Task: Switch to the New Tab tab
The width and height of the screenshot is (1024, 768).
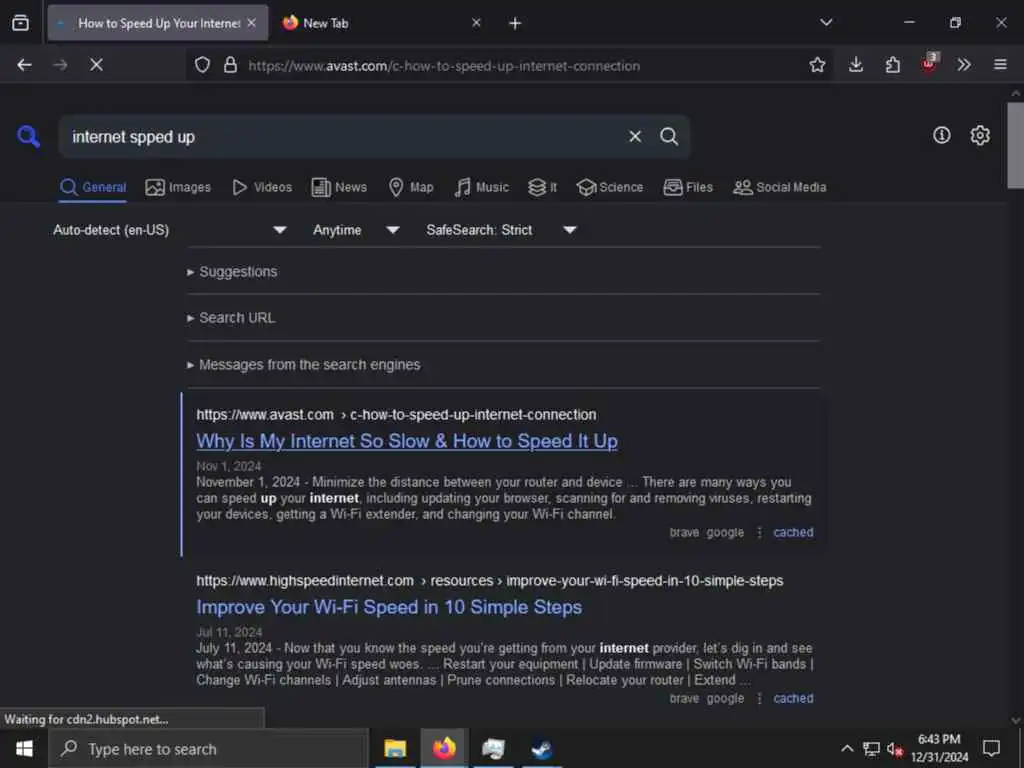Action: click(x=382, y=24)
